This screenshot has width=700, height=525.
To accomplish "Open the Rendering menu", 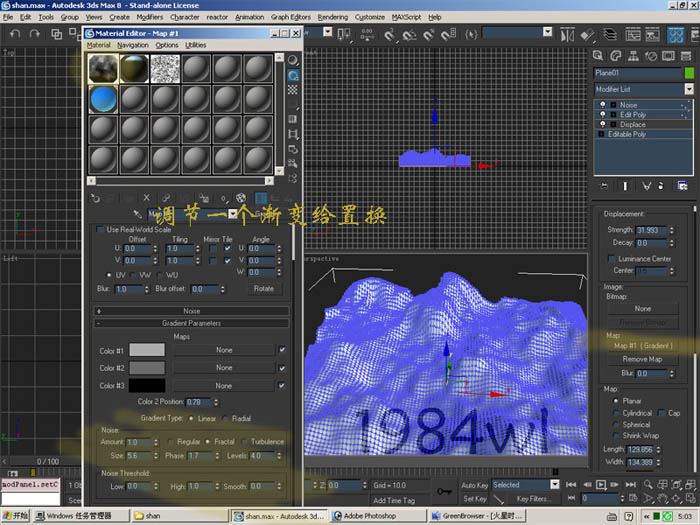I will 333,17.
